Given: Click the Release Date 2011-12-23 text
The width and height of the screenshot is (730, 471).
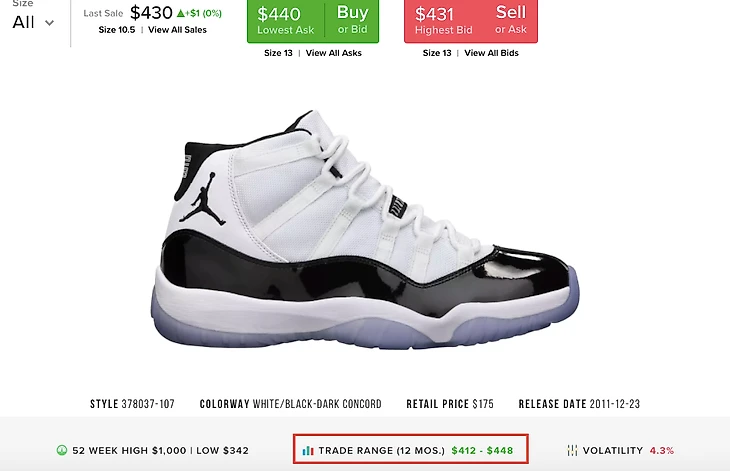Looking at the screenshot, I should (579, 404).
